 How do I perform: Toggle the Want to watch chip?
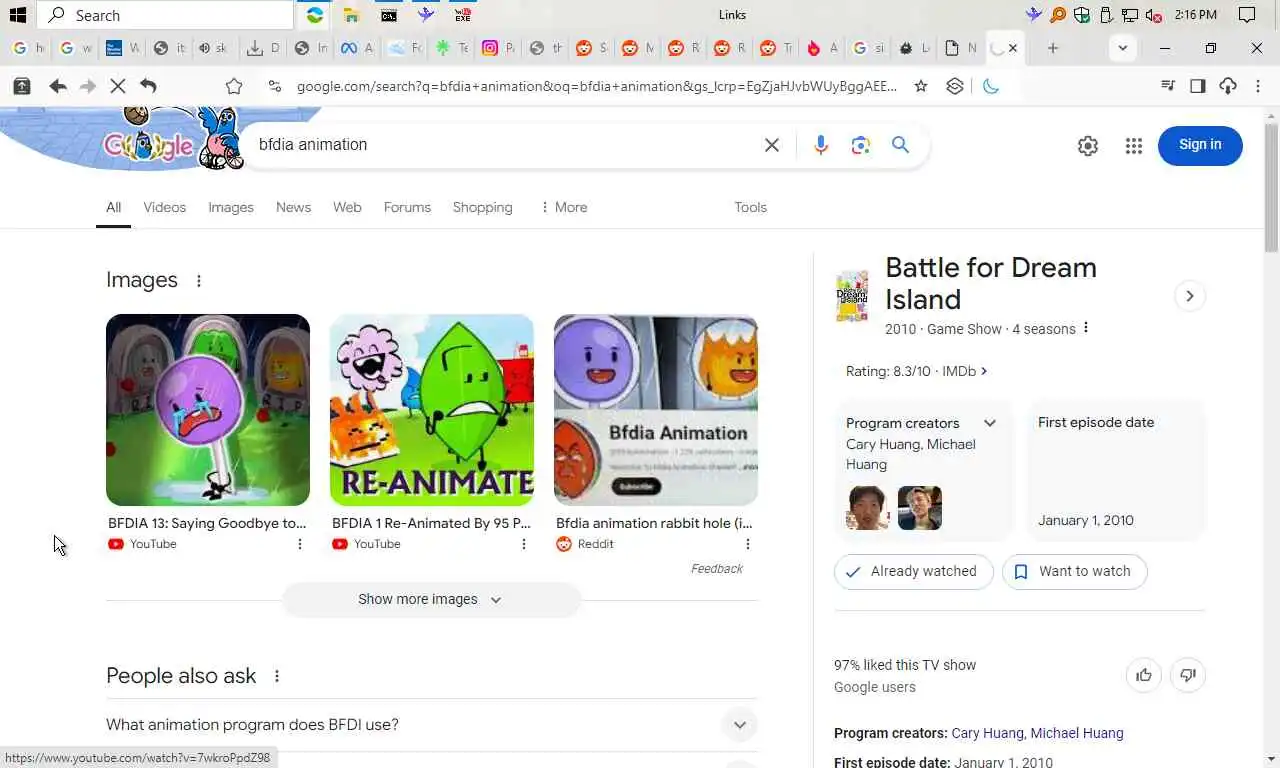(x=1074, y=572)
